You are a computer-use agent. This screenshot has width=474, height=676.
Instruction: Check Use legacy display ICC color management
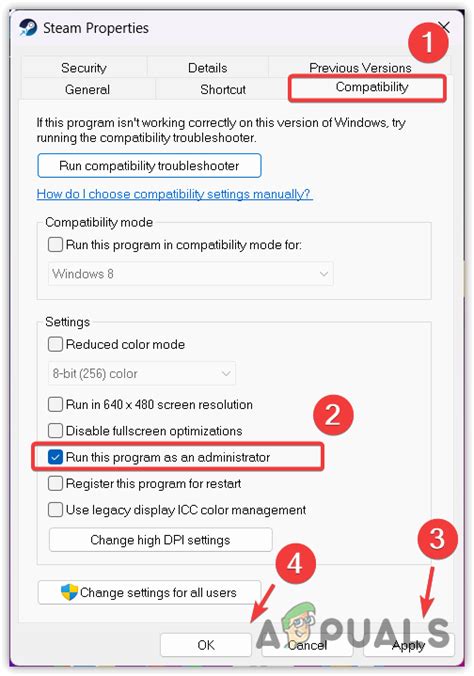[55, 510]
